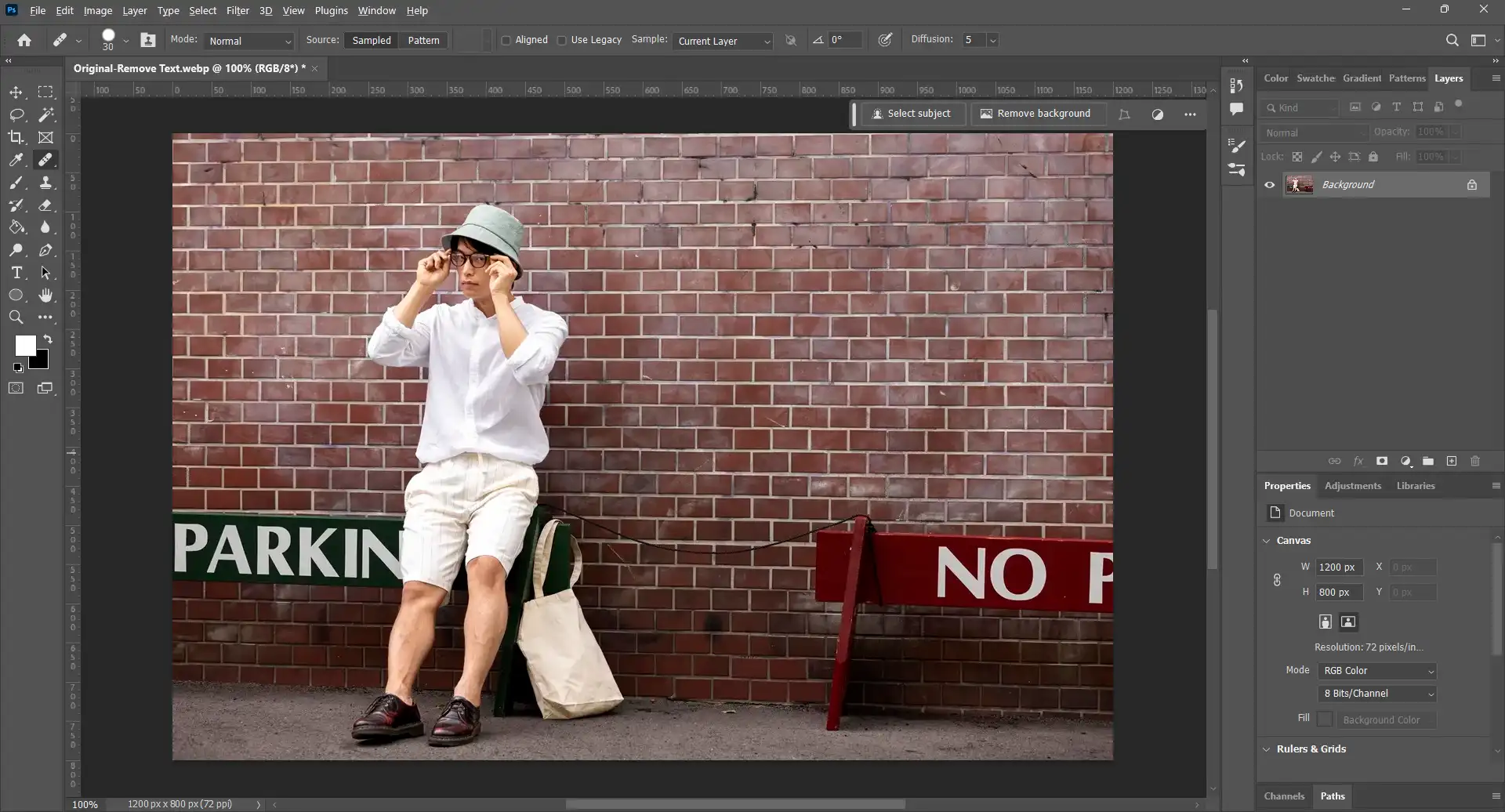The height and width of the screenshot is (812, 1505).
Task: Switch to the Channels tab
Action: click(x=1284, y=796)
